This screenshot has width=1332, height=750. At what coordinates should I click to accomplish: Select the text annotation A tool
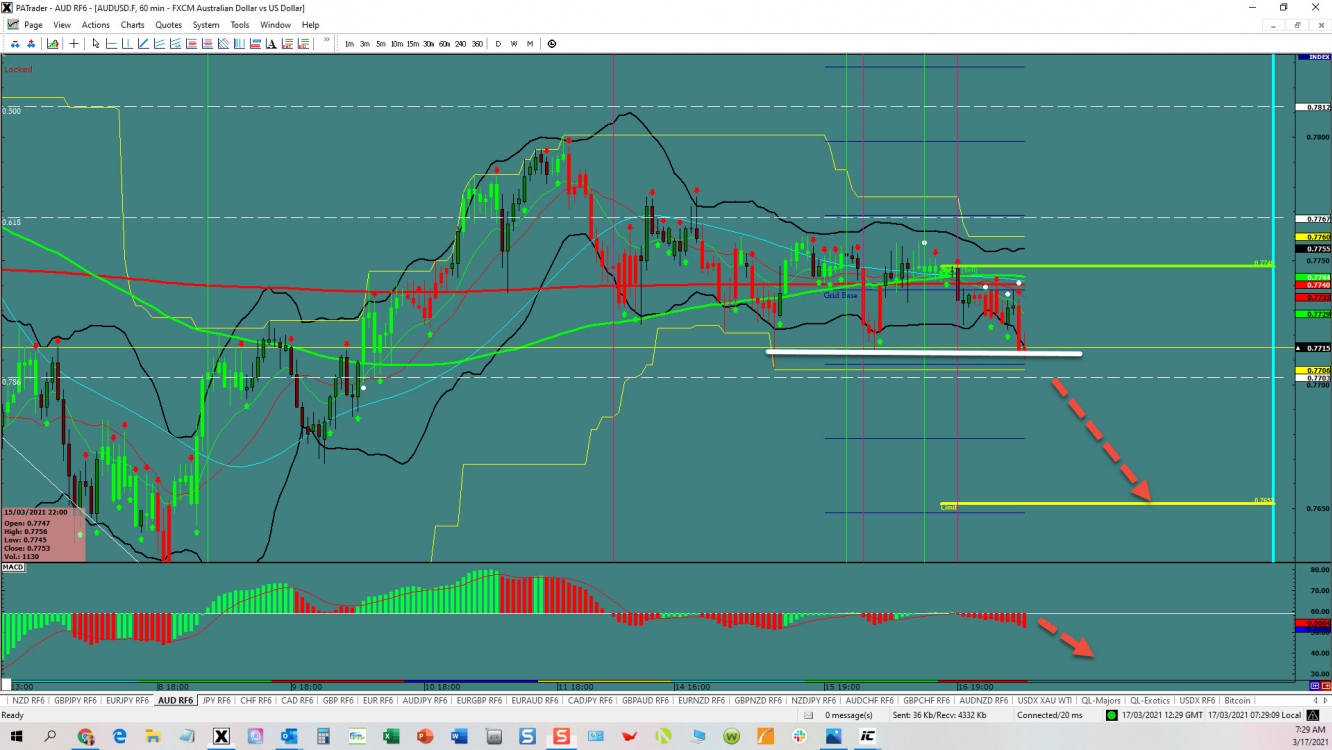tap(271, 44)
